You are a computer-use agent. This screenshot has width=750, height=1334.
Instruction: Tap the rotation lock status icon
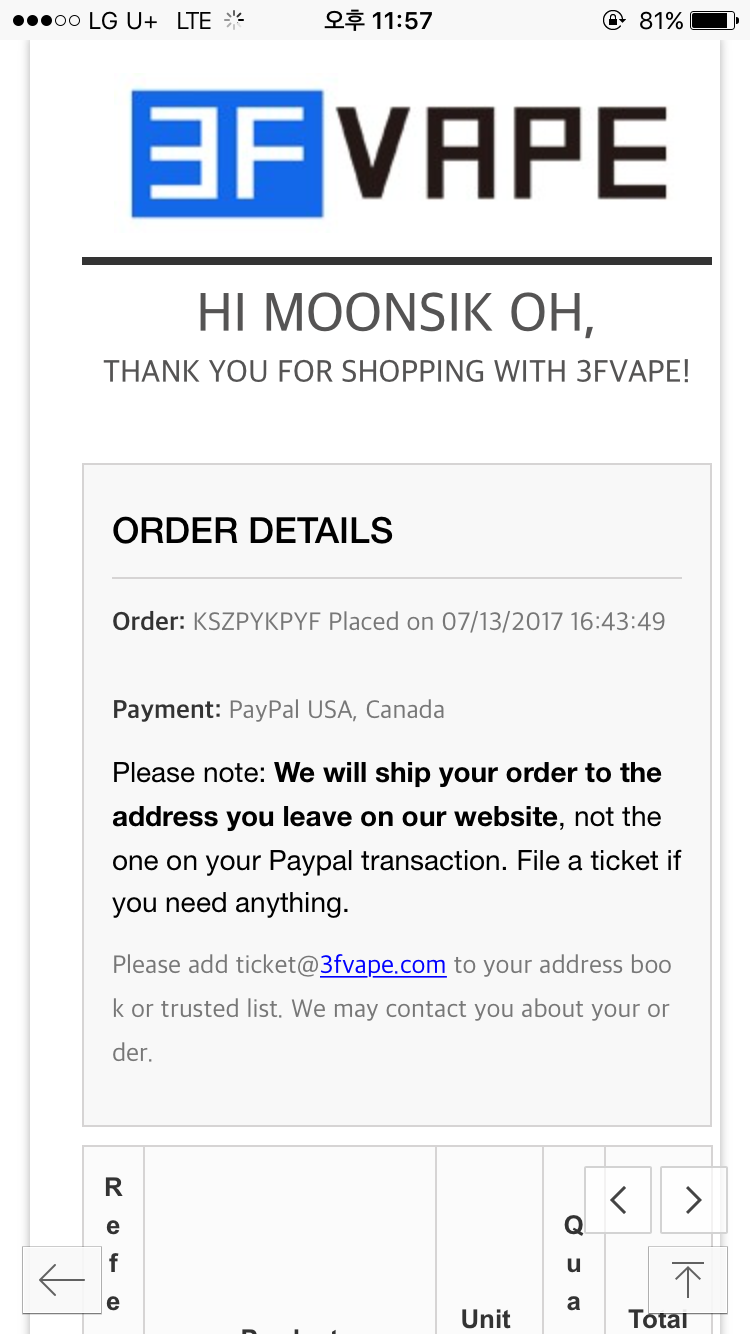pos(614,20)
